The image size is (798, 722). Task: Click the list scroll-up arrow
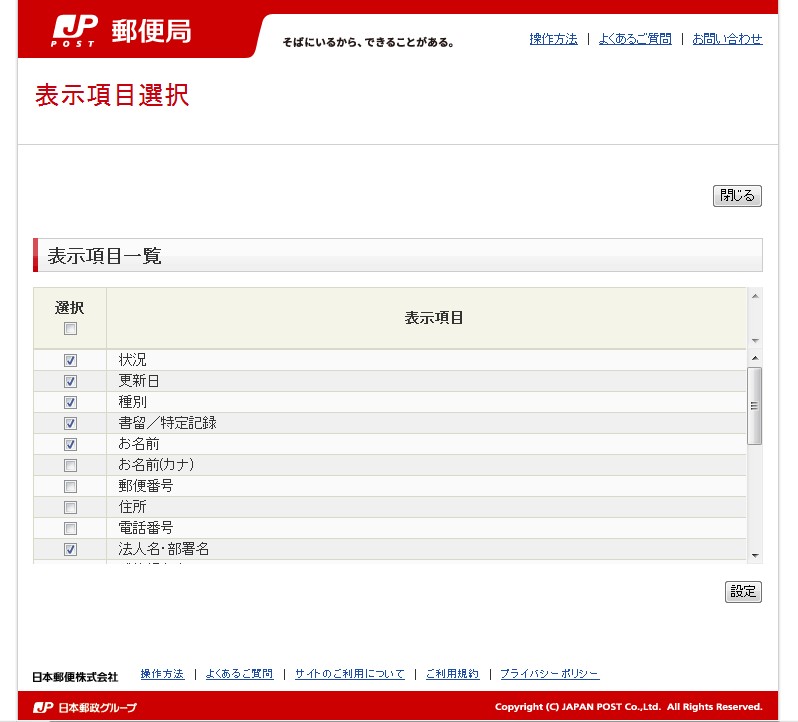tap(755, 357)
